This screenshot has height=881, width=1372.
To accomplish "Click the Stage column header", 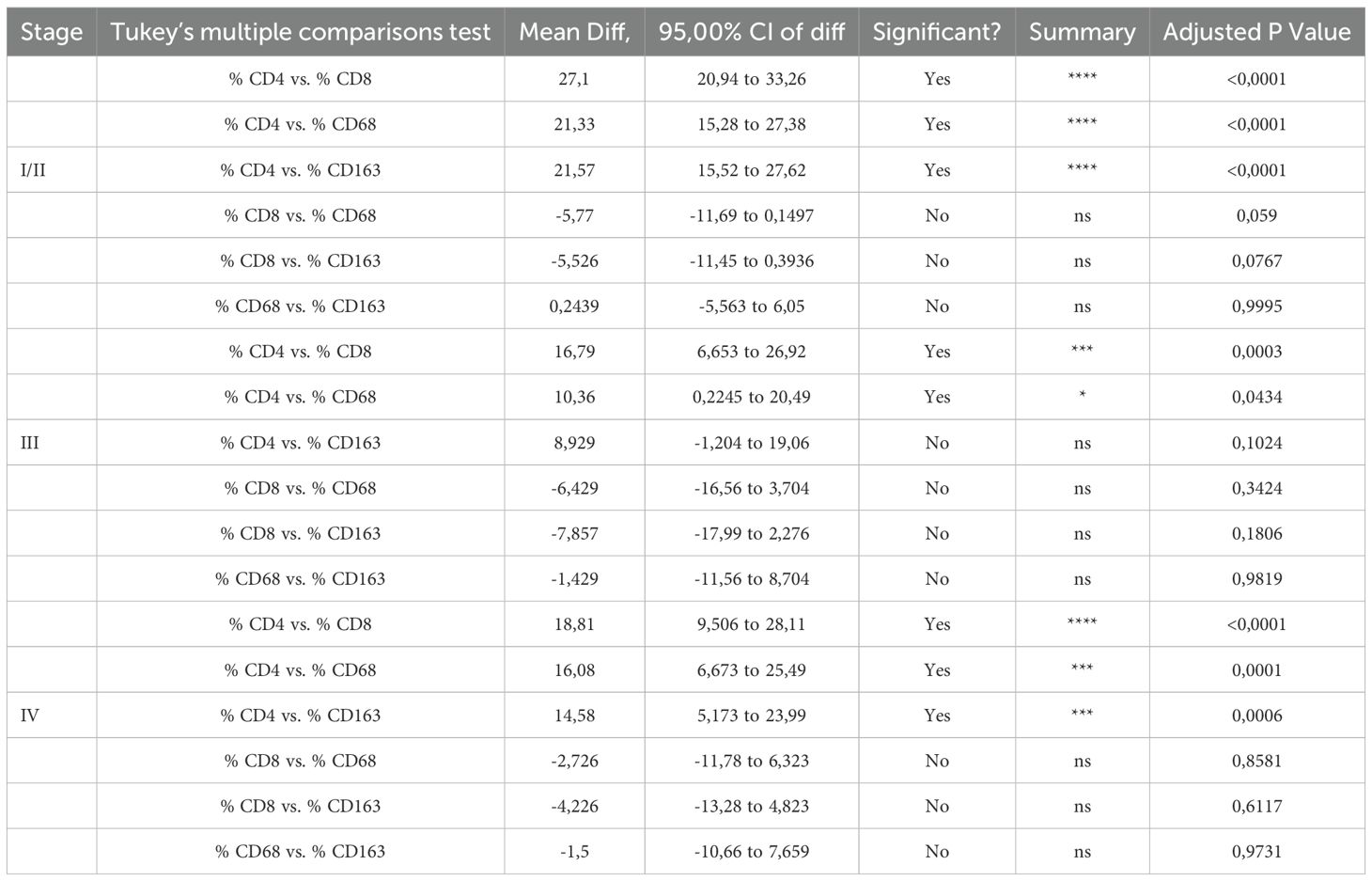I will [x=52, y=32].
